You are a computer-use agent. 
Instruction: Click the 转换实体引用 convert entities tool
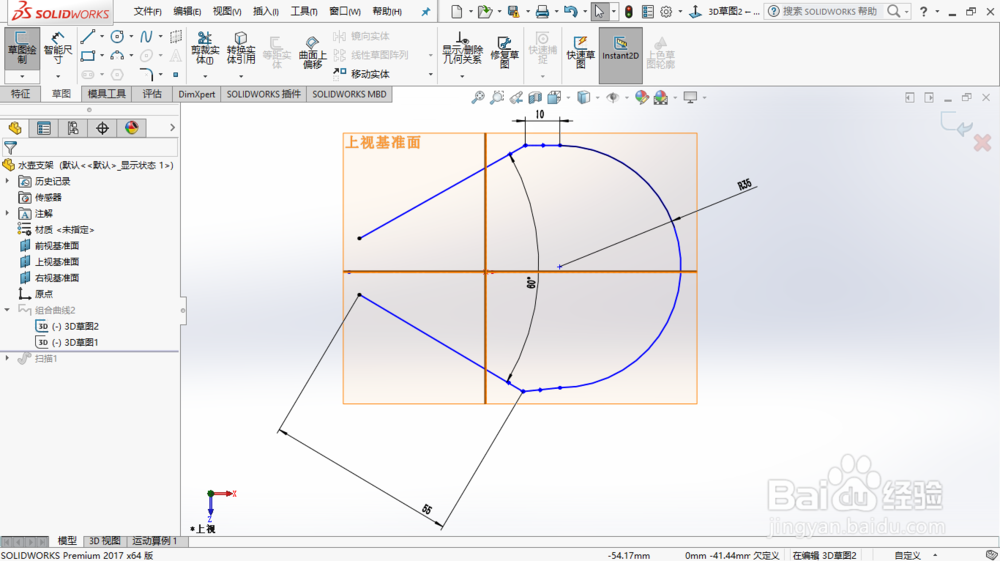tap(240, 48)
